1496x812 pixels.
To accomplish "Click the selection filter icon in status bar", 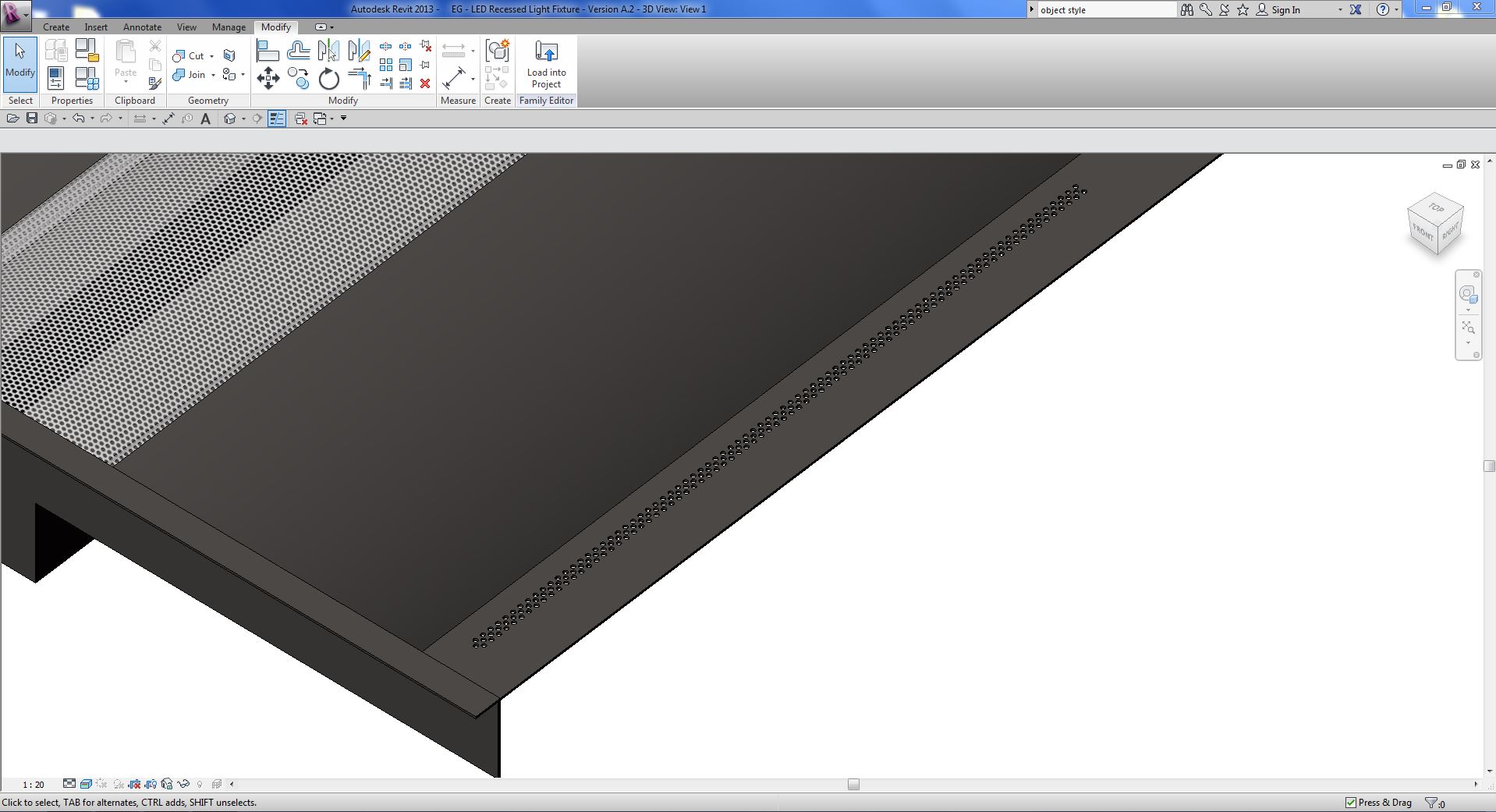I will coord(1433,803).
